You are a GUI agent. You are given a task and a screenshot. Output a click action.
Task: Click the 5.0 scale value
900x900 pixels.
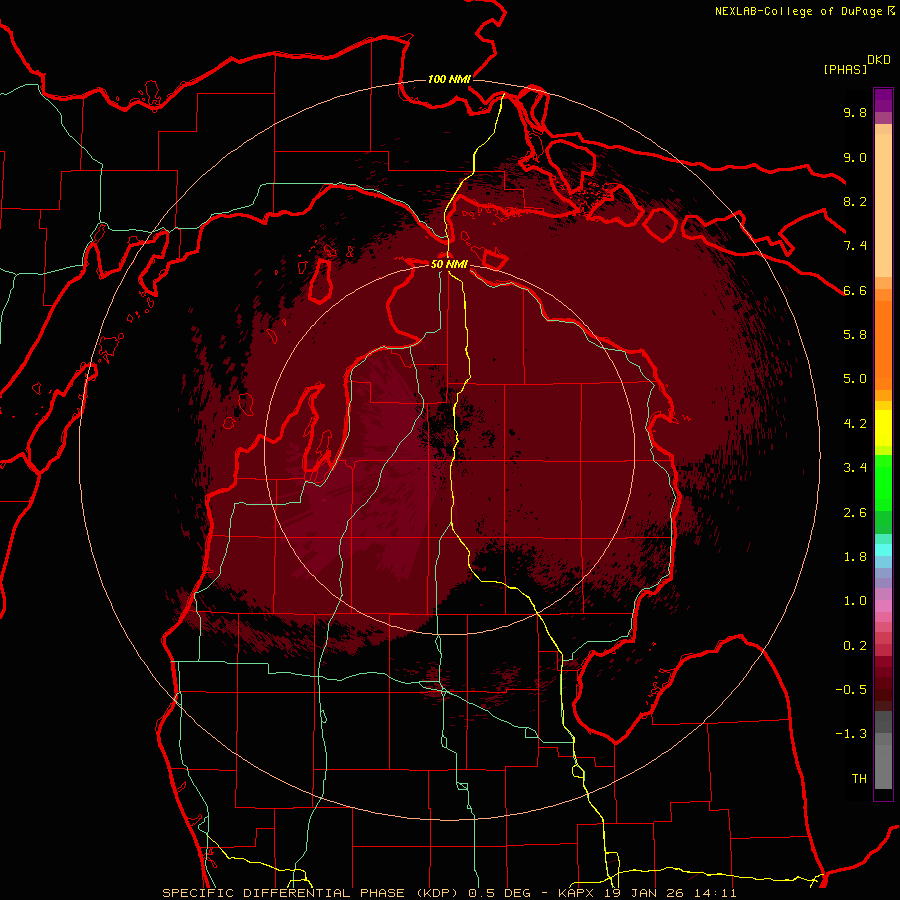855,379
